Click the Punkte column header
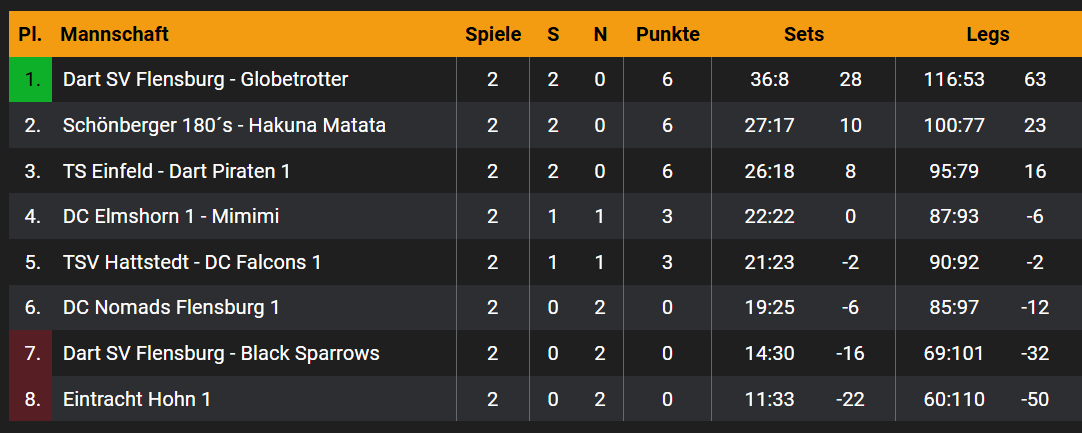Screen dimensions: 1082x433 (x=667, y=35)
